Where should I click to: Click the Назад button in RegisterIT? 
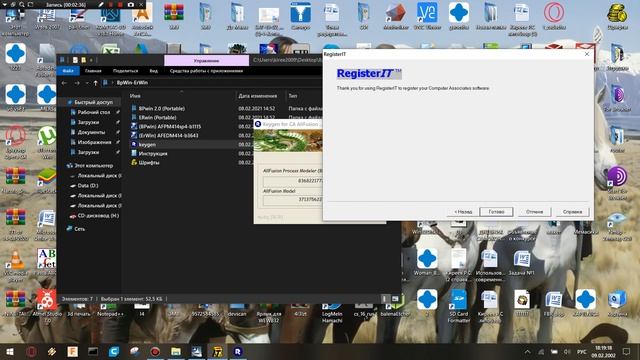tap(463, 212)
